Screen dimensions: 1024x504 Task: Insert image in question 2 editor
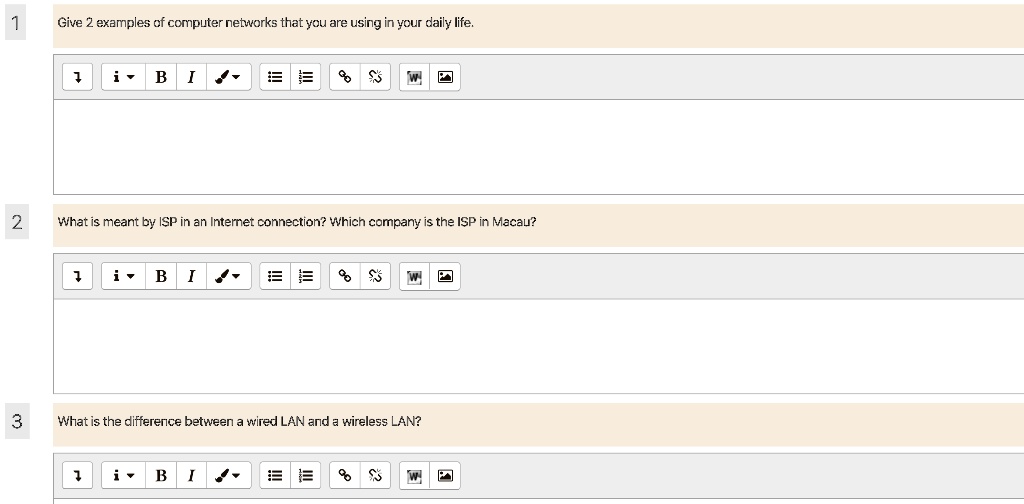click(445, 276)
